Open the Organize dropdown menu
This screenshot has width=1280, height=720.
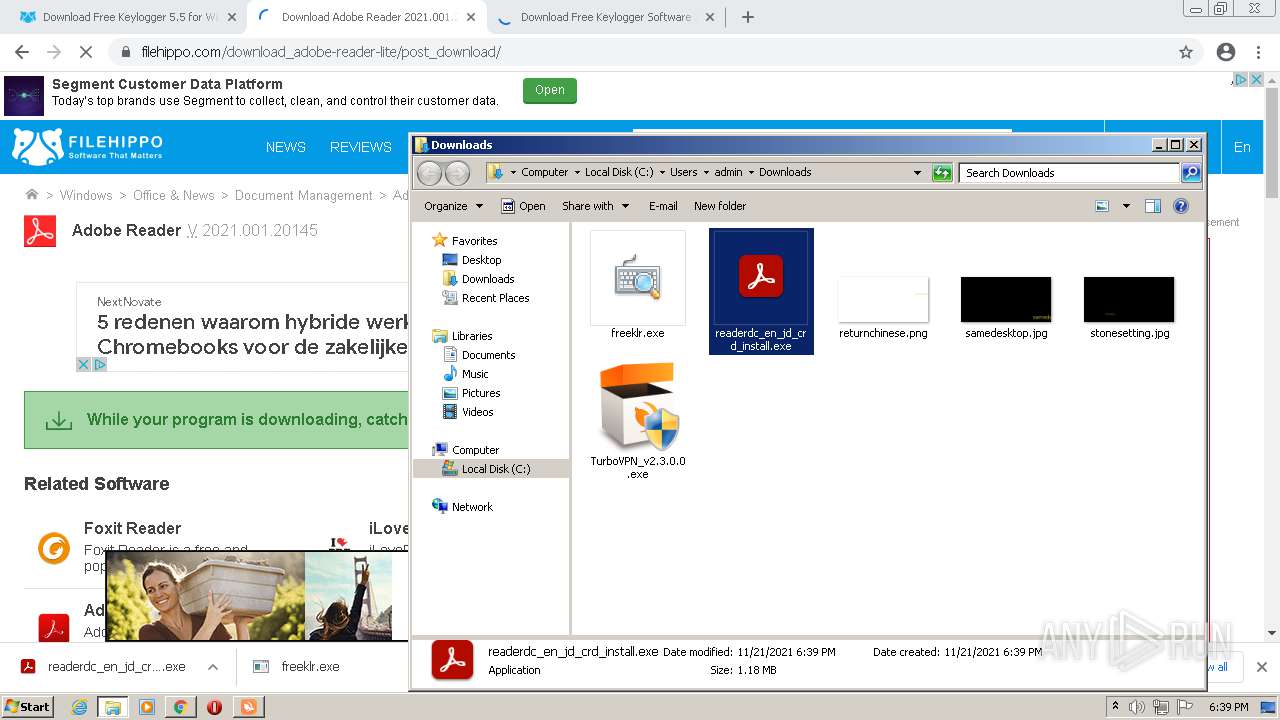click(x=454, y=206)
